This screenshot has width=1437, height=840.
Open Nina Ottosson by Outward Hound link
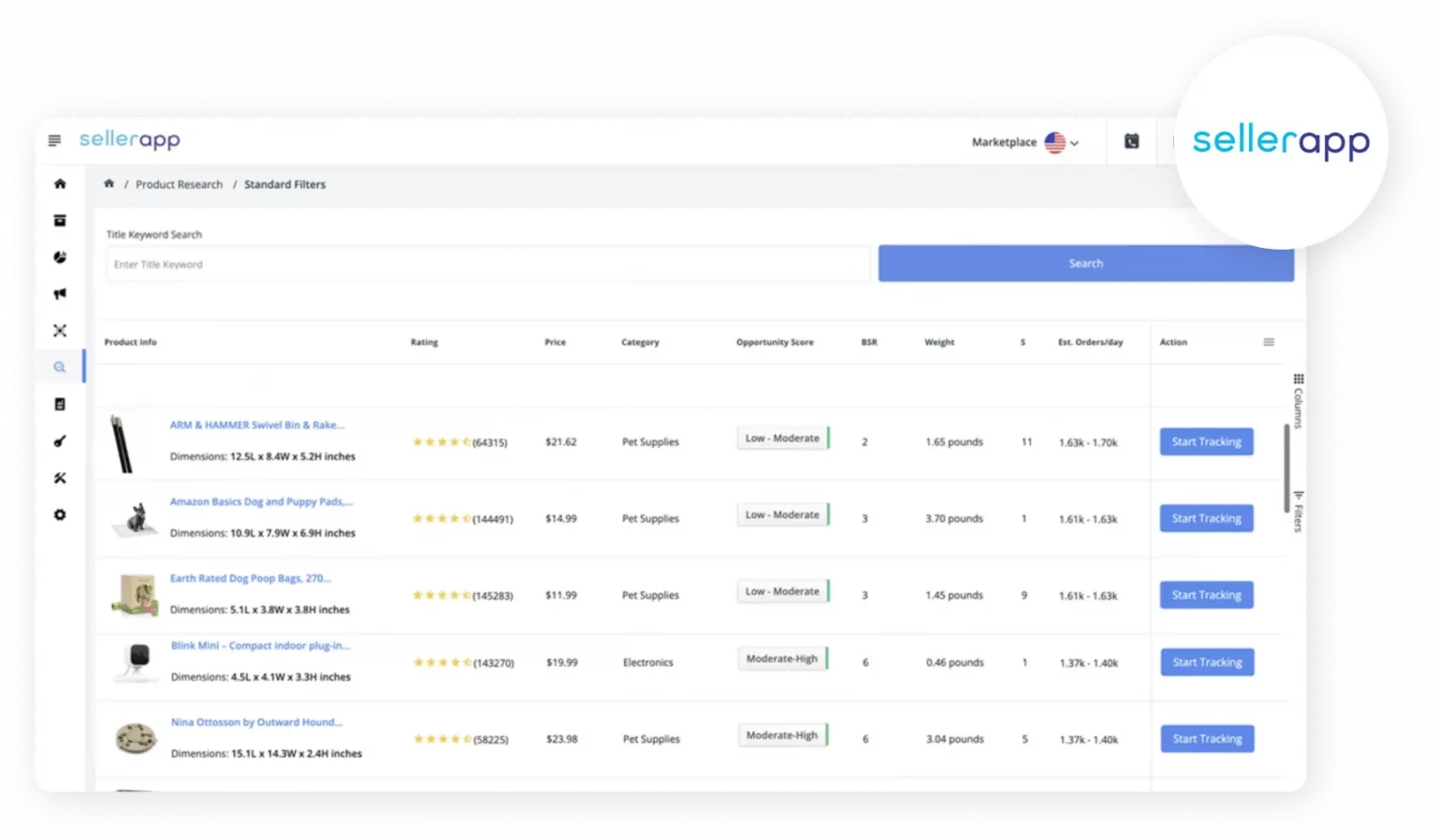256,722
